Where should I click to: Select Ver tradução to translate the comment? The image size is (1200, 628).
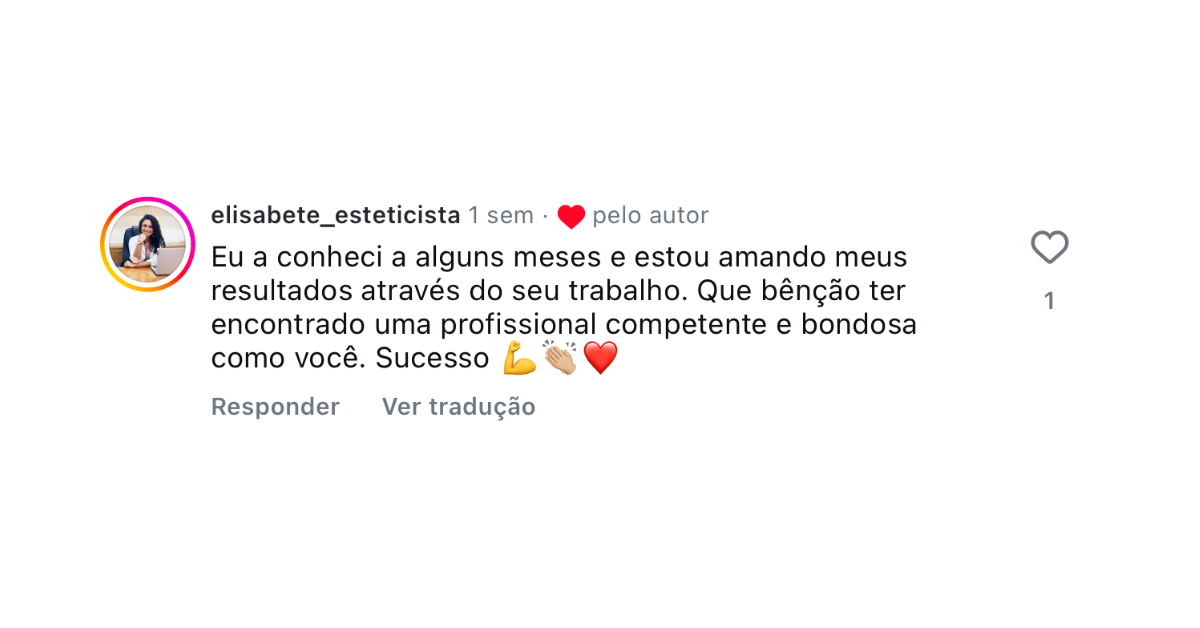pos(459,407)
